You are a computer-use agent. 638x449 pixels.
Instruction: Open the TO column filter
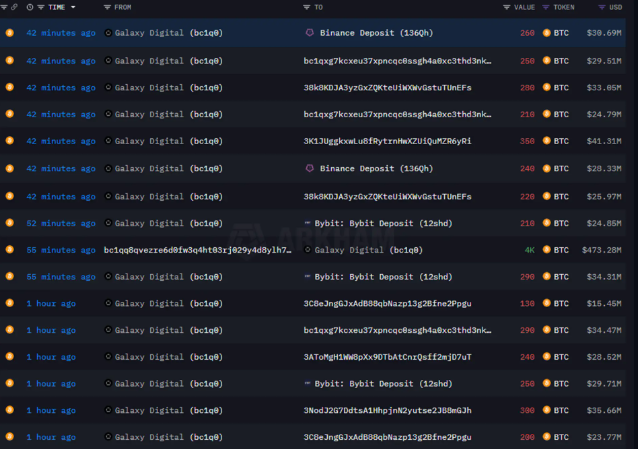[306, 7]
